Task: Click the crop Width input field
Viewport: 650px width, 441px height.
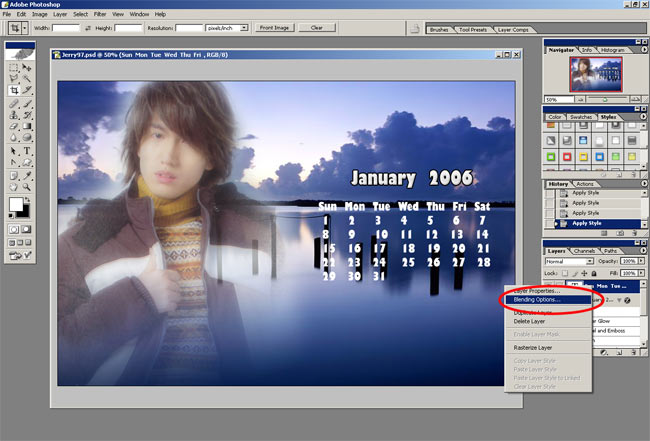Action: 66,28
